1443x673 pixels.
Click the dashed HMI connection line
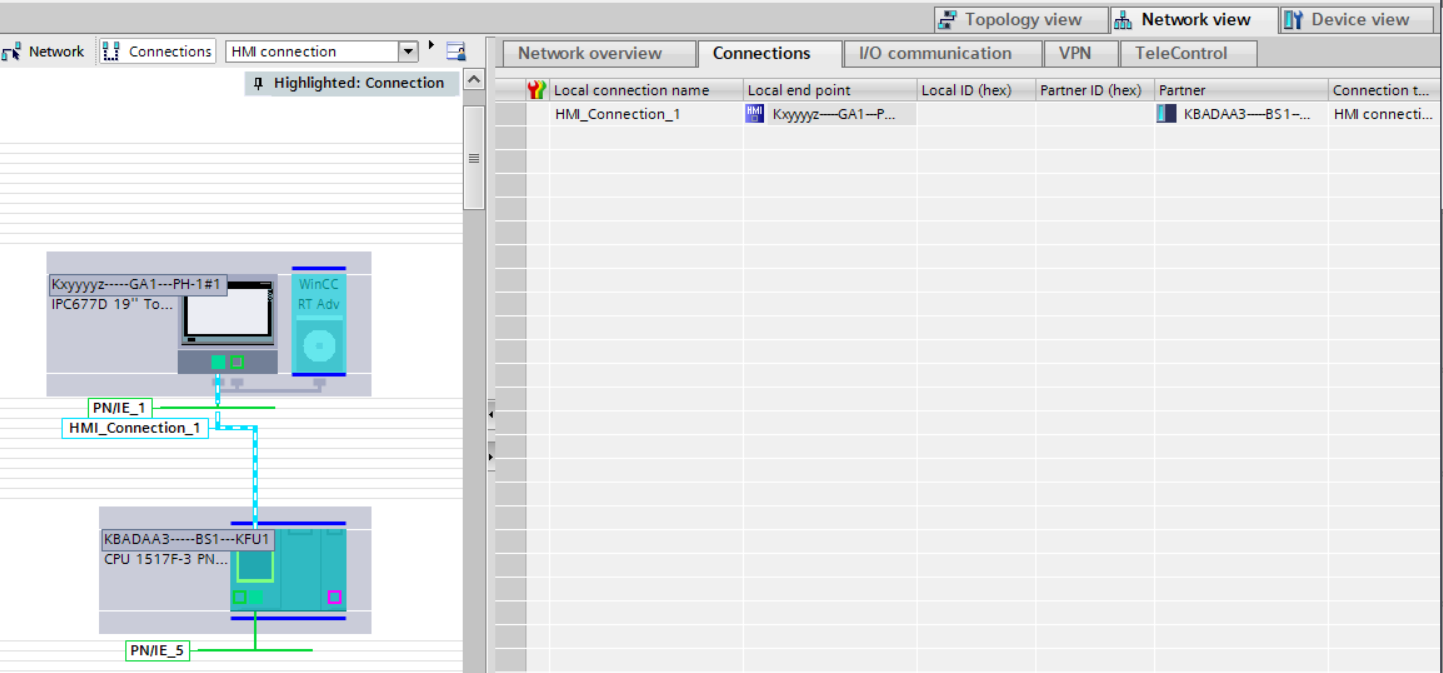click(x=256, y=475)
